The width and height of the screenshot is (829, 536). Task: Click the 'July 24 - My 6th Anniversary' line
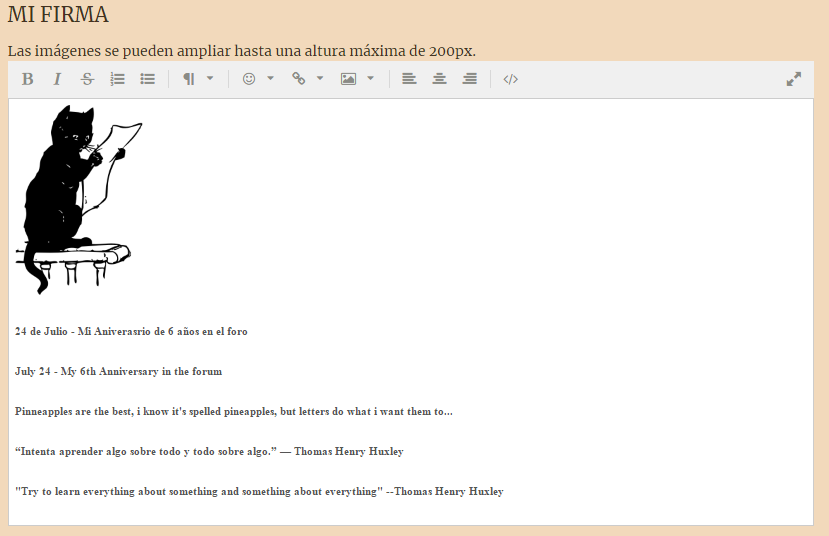118,372
